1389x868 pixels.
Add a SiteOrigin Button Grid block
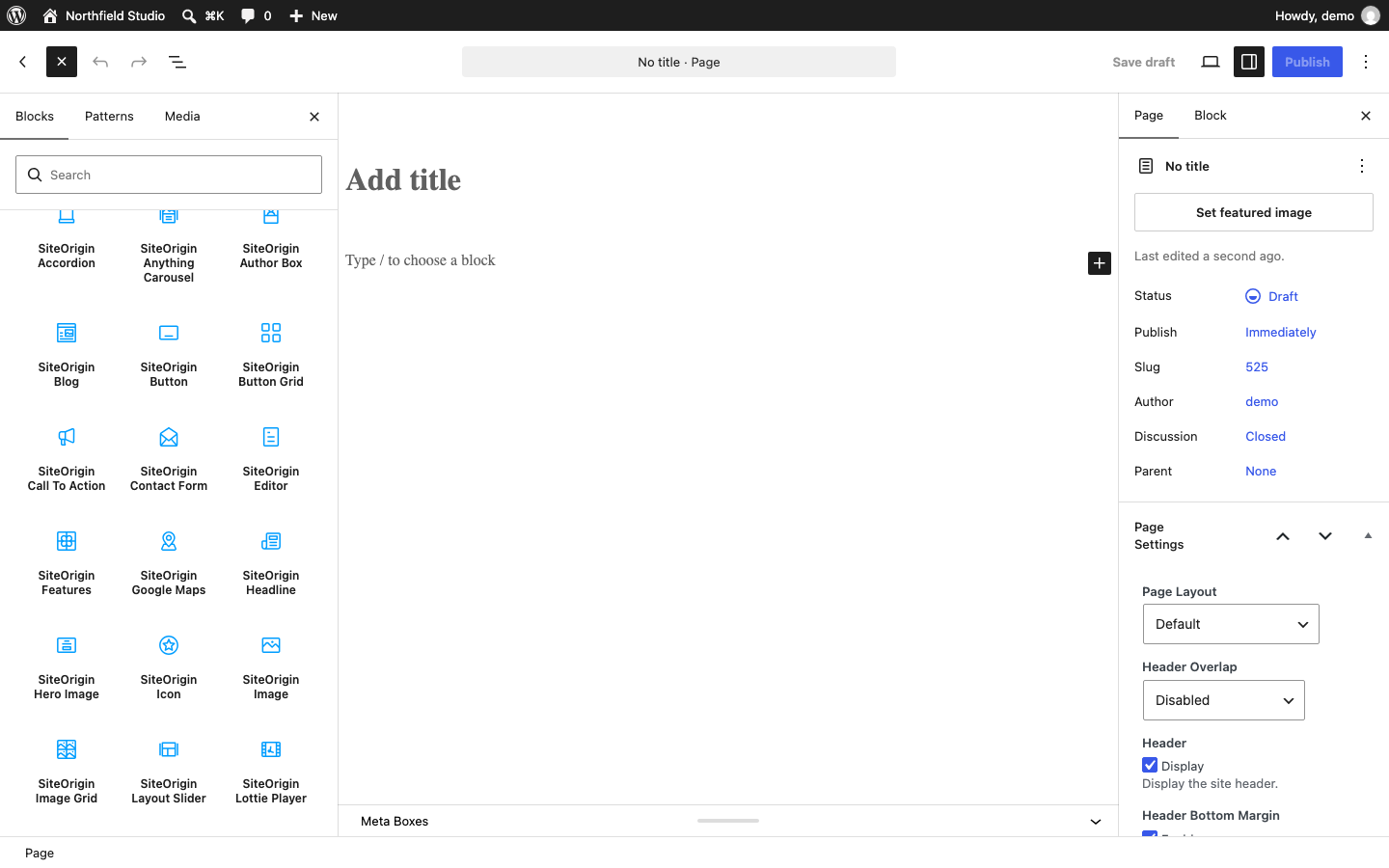271,354
